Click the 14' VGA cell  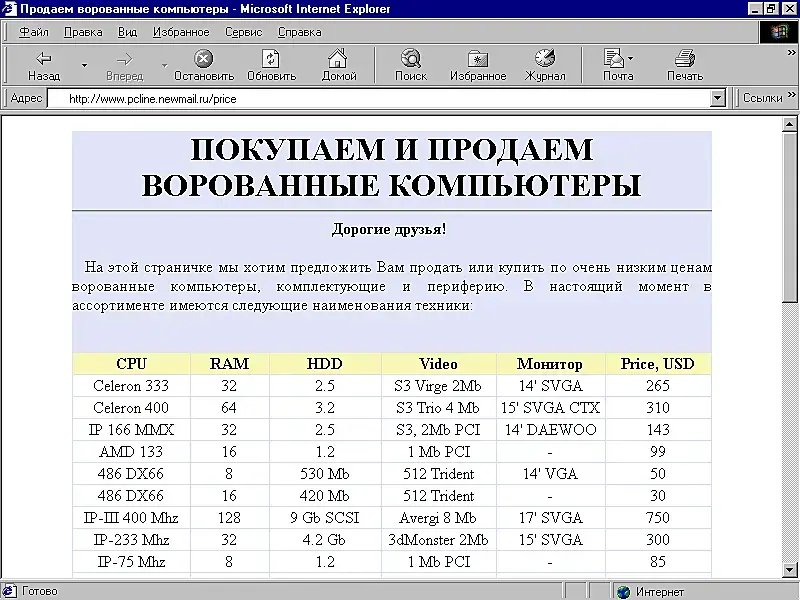(550, 473)
